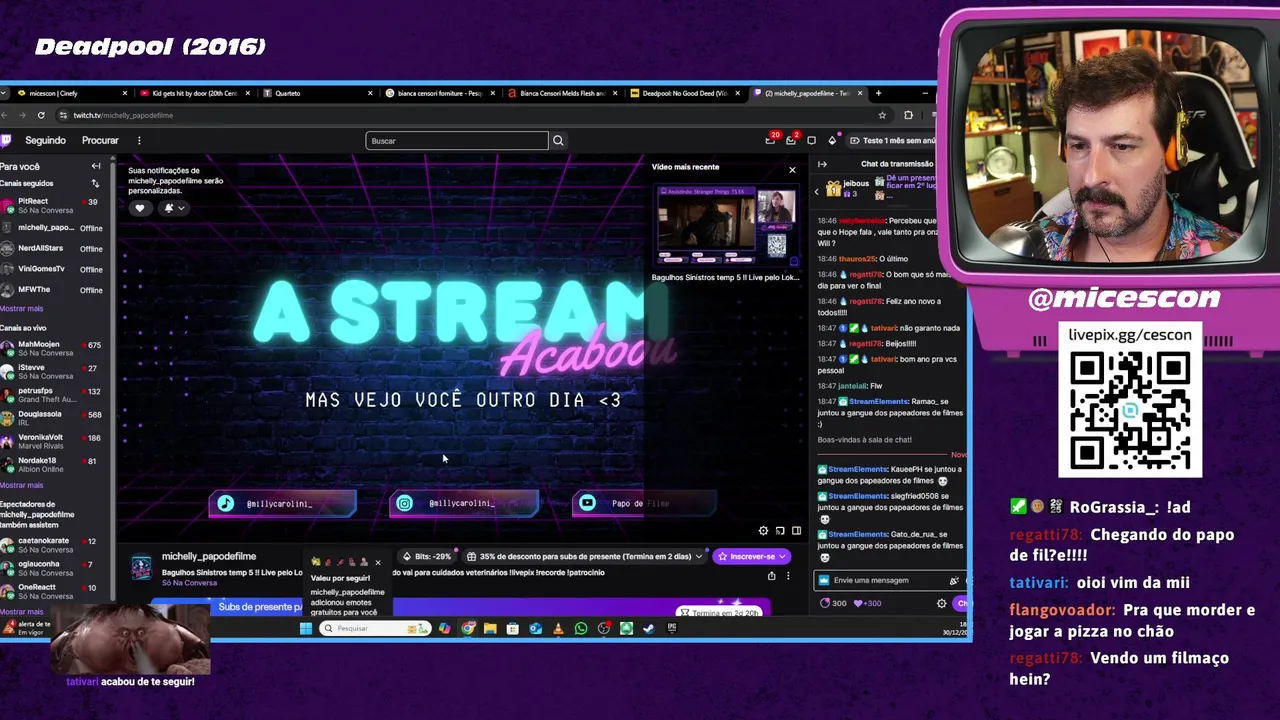Click the search magnifier button
Image resolution: width=1280 pixels, height=720 pixels.
558,141
